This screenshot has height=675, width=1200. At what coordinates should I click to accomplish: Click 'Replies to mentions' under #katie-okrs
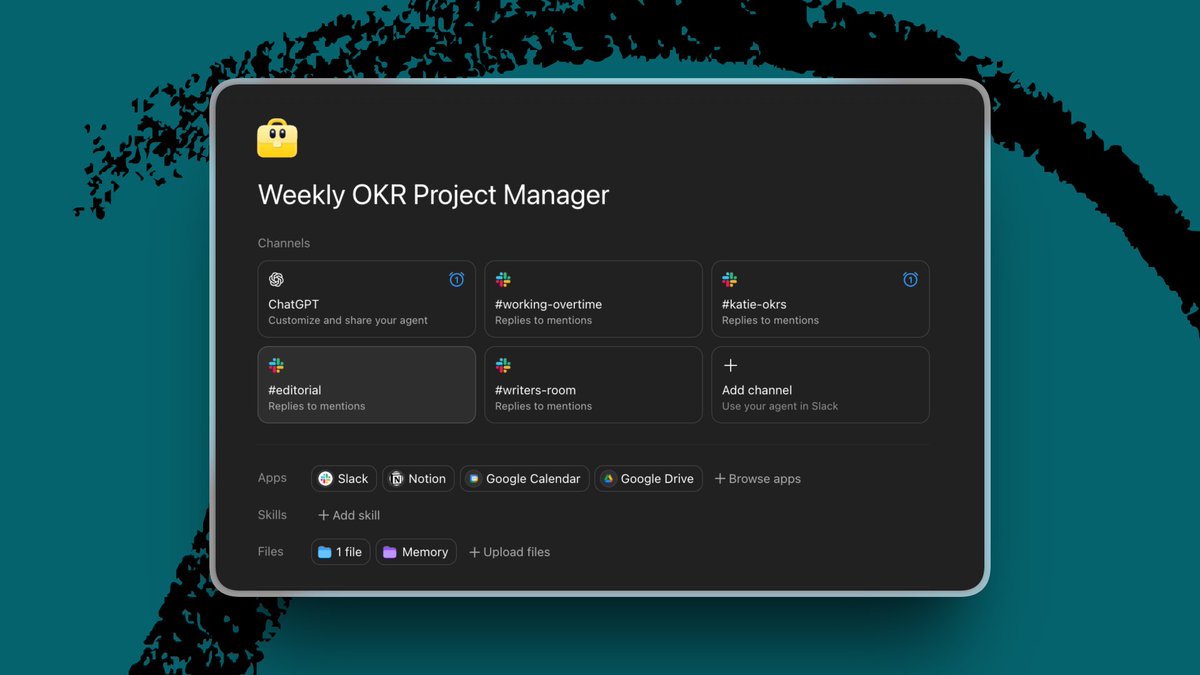pyautogui.click(x=770, y=321)
